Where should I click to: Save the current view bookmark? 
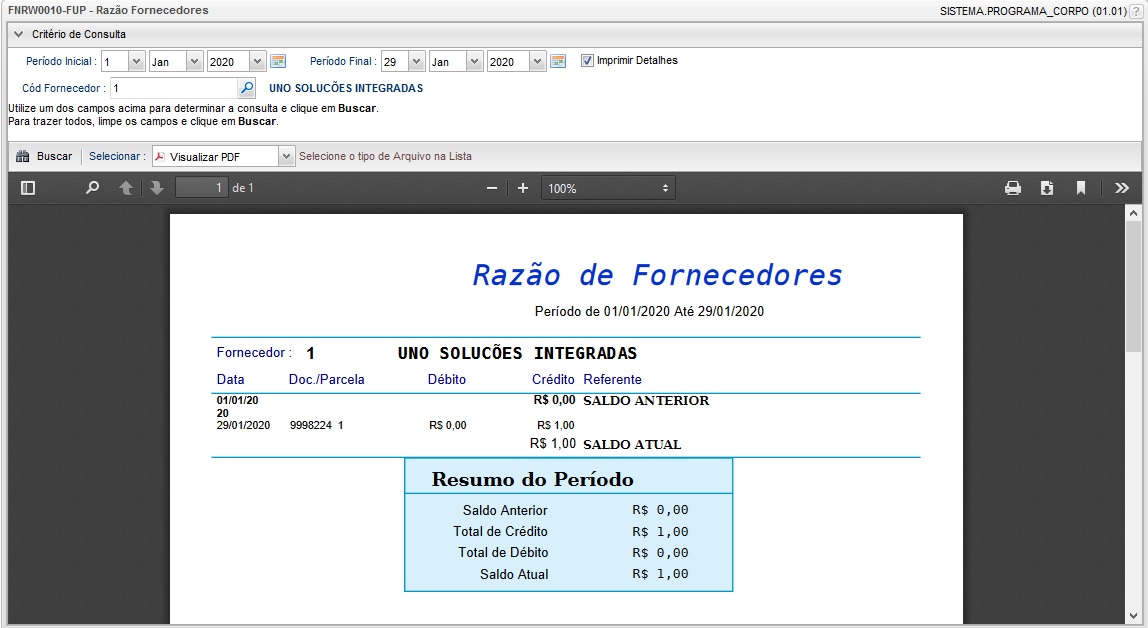[x=1081, y=187]
